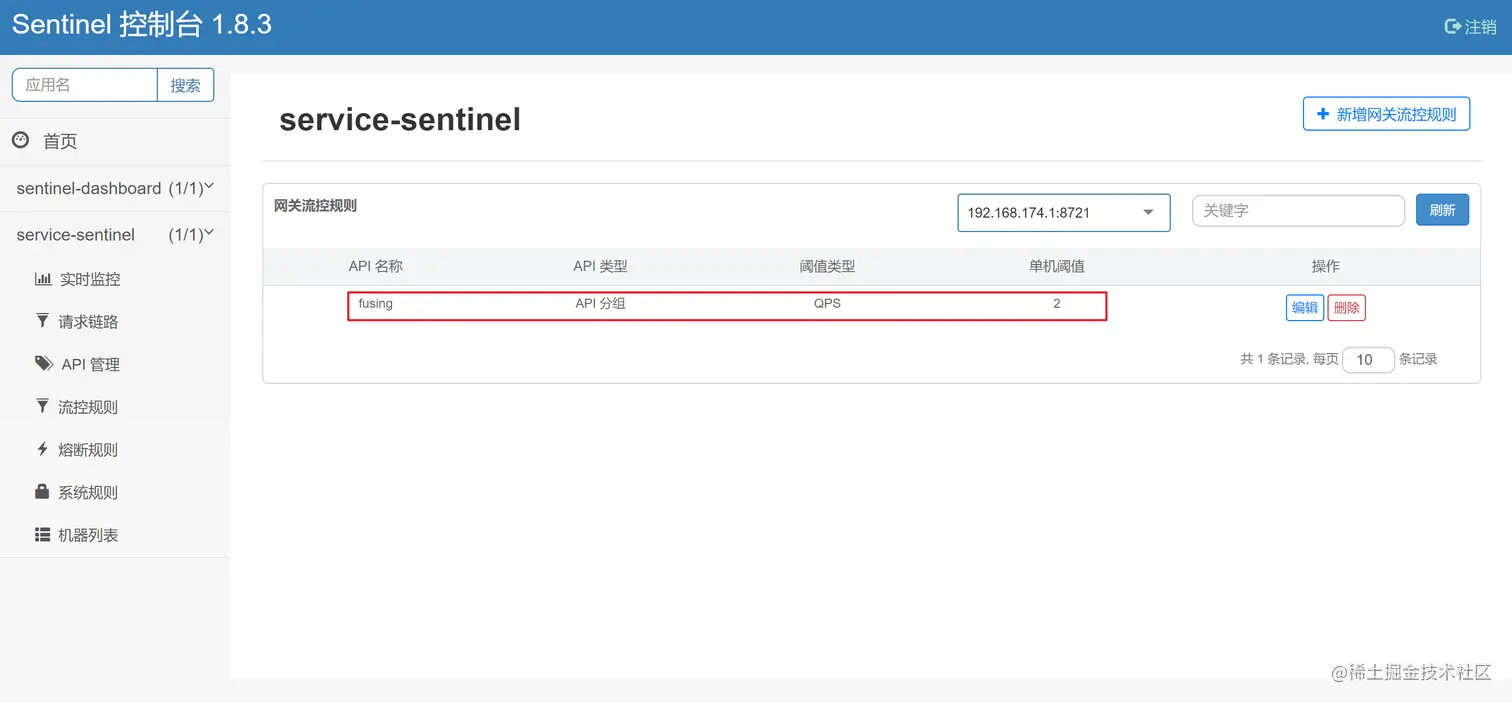Open the 192.168.174.1:8721 machine dropdown
This screenshot has height=703, width=1512.
point(1064,212)
